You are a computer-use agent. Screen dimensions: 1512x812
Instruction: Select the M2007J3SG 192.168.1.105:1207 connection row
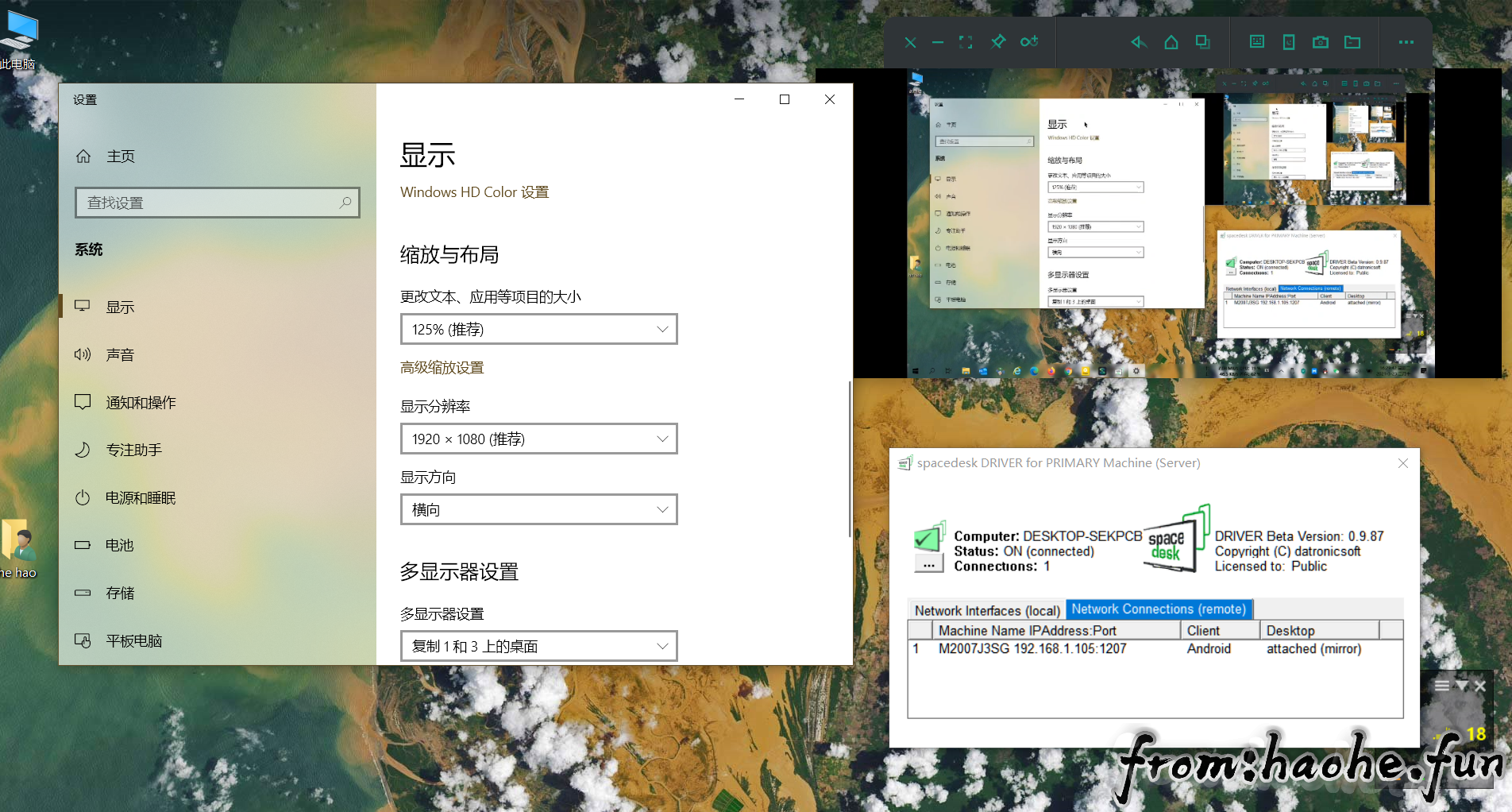point(1155,649)
